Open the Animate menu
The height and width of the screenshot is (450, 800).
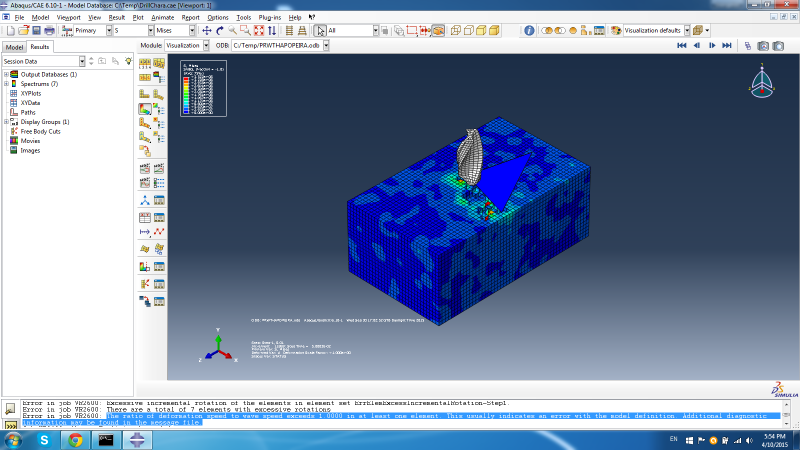[162, 17]
